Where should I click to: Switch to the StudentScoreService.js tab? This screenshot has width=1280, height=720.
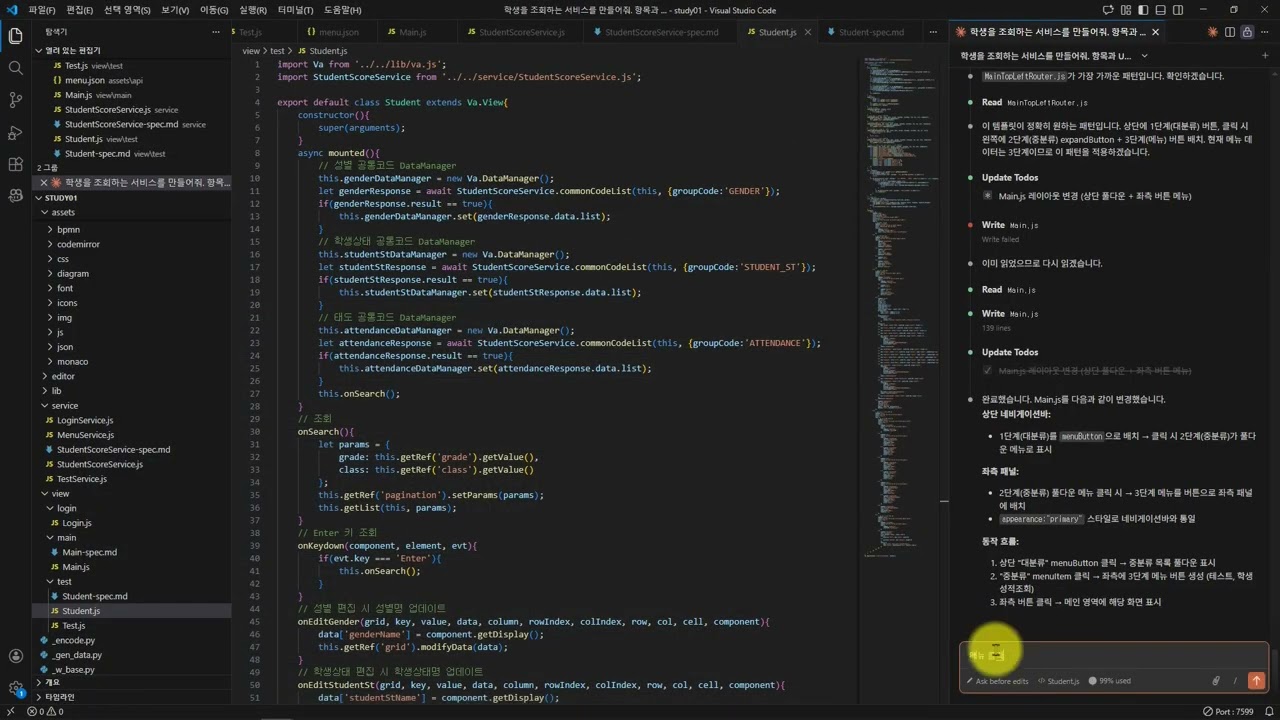coord(522,32)
